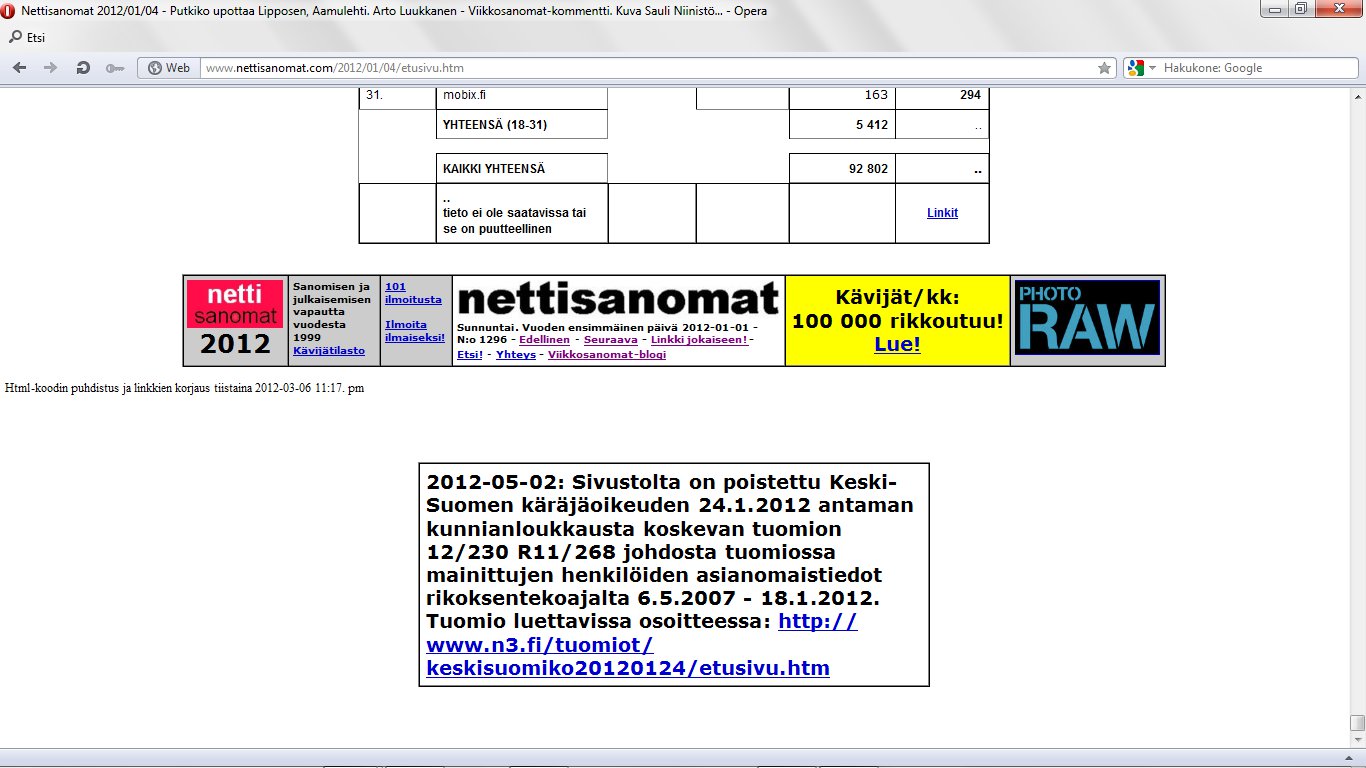1366x768 pixels.
Task: Go to the Edellinen issue link
Action: point(540,340)
